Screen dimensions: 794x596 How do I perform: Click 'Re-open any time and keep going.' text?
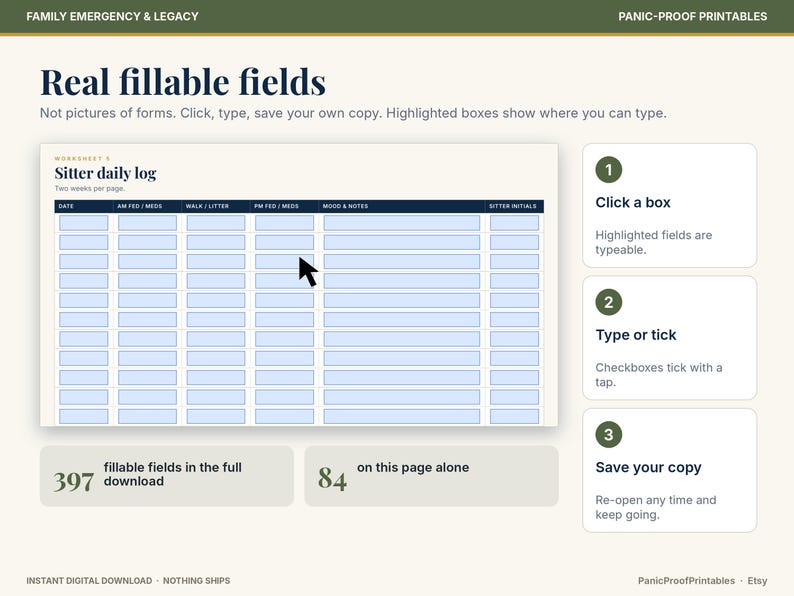[655, 507]
